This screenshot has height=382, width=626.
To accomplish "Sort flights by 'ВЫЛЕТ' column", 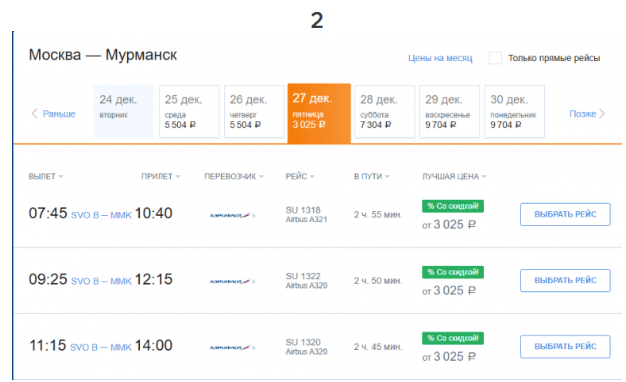I will [x=46, y=176].
